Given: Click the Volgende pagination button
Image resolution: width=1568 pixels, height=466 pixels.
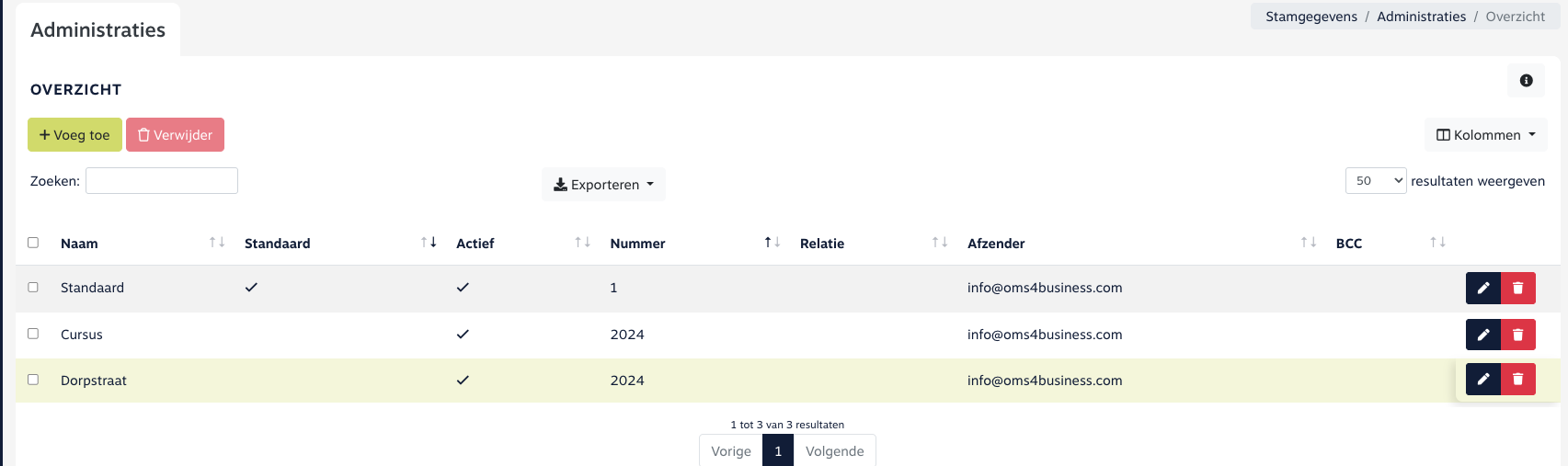Looking at the screenshot, I should (834, 451).
